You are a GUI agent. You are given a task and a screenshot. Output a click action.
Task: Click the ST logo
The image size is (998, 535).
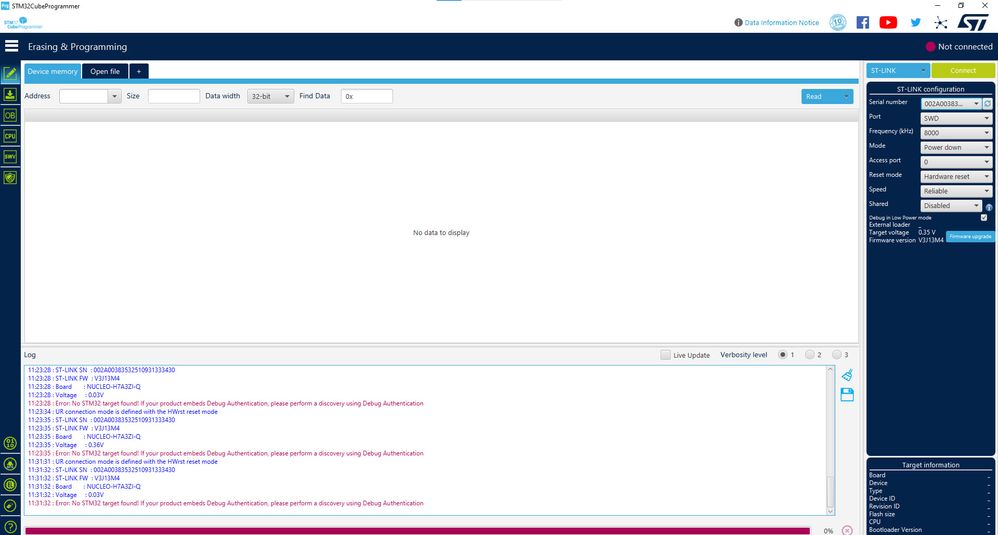click(973, 22)
